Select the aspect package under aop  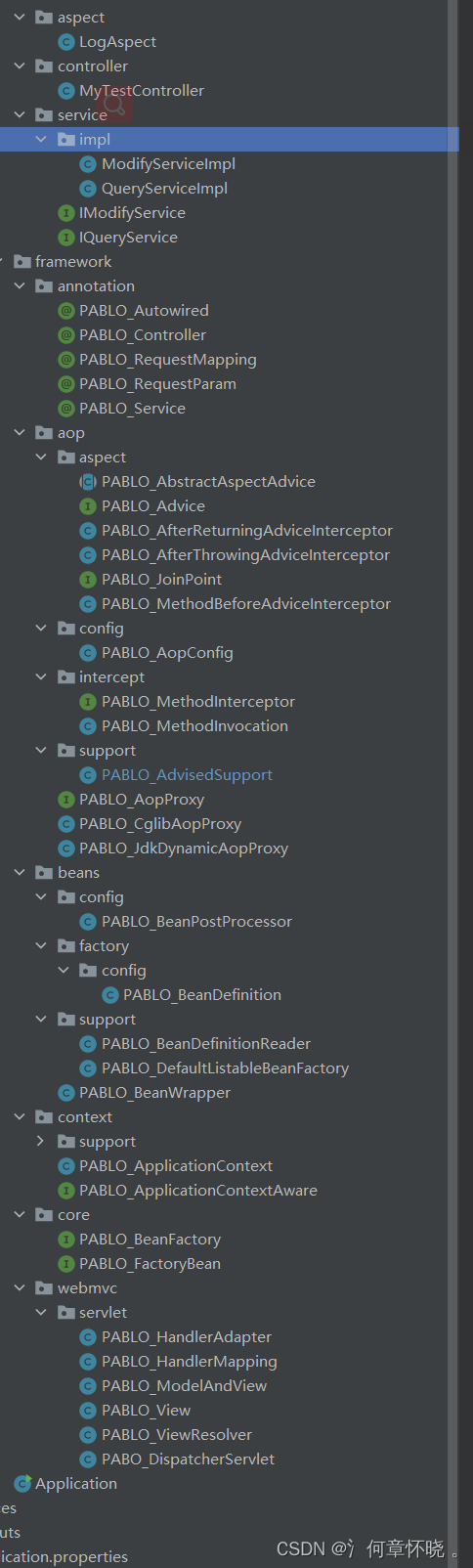(103, 457)
